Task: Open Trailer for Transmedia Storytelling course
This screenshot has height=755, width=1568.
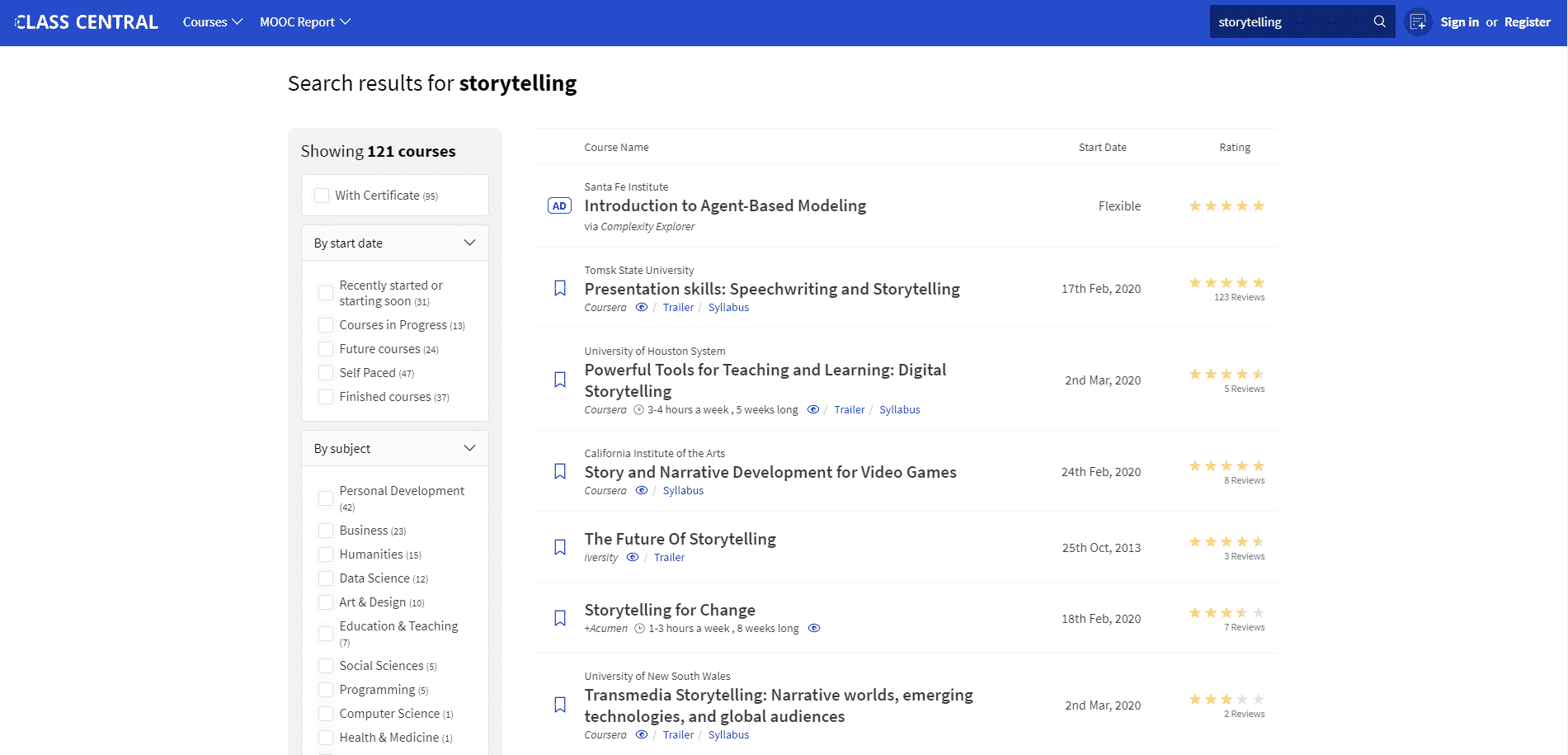Action: tap(678, 734)
